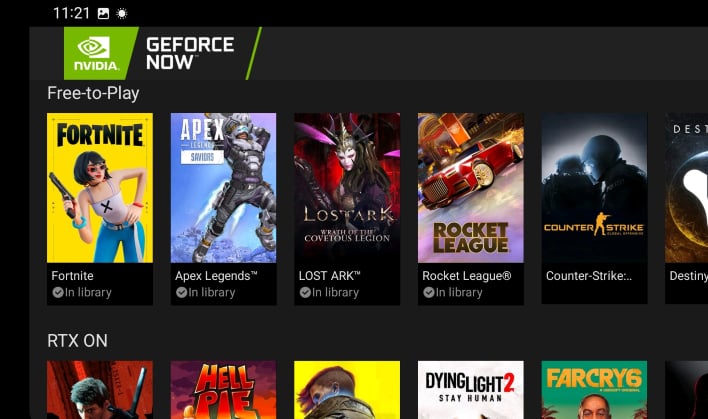
Task: Click the checkmark icon under LOST ARK
Action: click(x=305, y=293)
